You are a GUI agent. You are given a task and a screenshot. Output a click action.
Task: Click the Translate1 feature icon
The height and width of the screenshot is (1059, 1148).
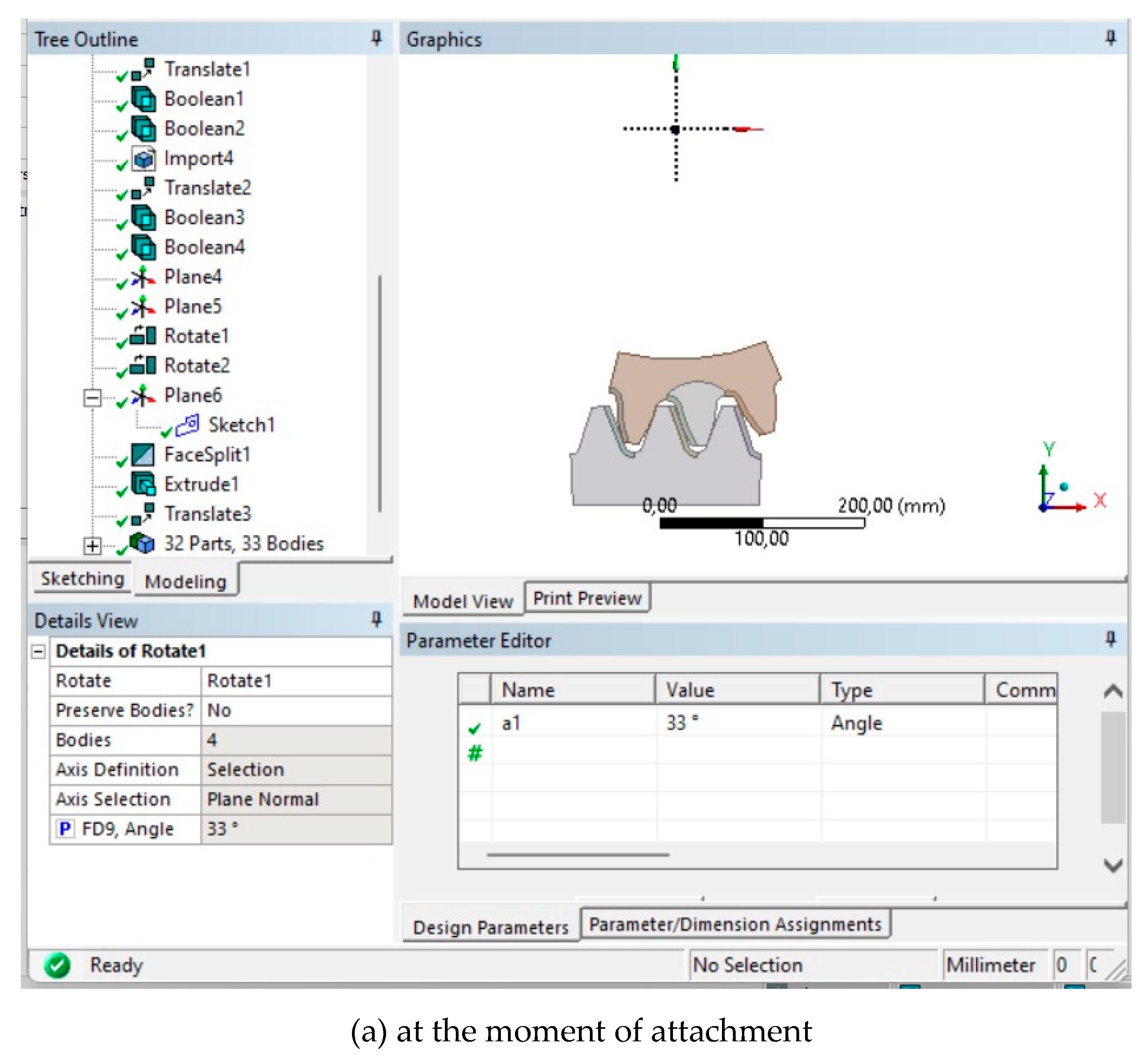coord(143,69)
